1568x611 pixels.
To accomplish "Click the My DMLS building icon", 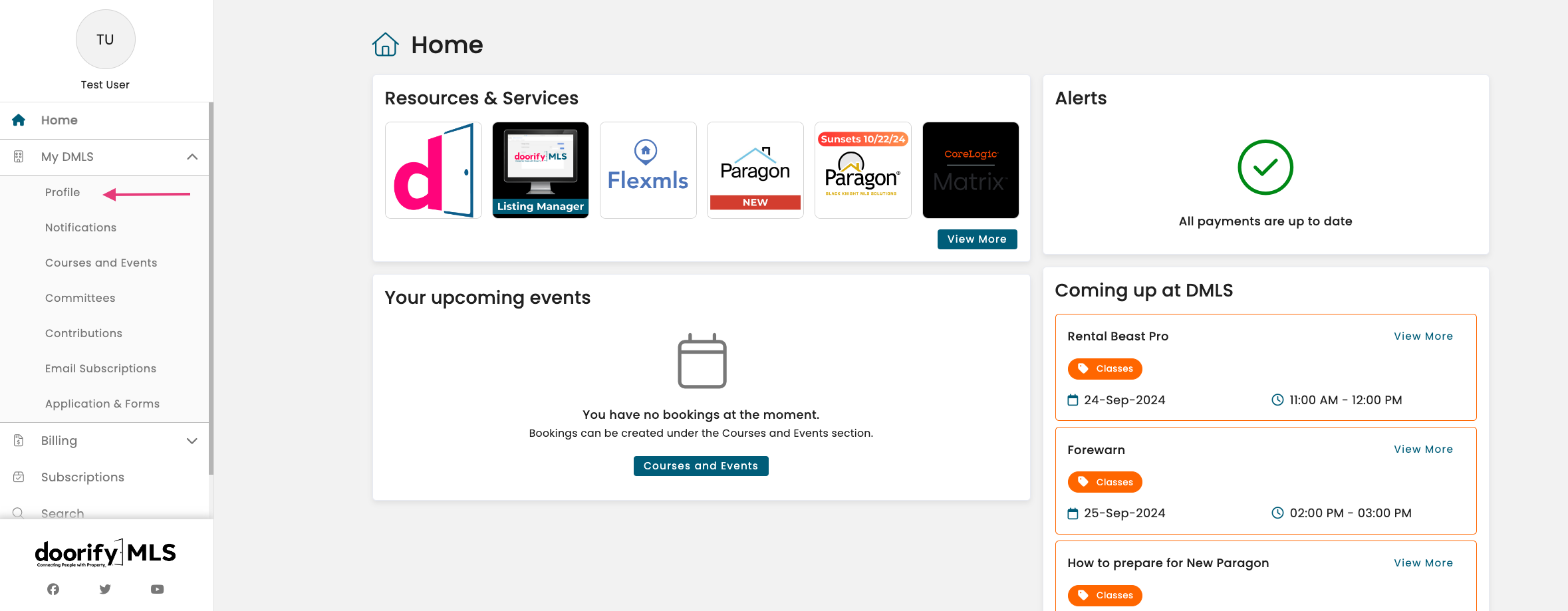I will tap(19, 157).
